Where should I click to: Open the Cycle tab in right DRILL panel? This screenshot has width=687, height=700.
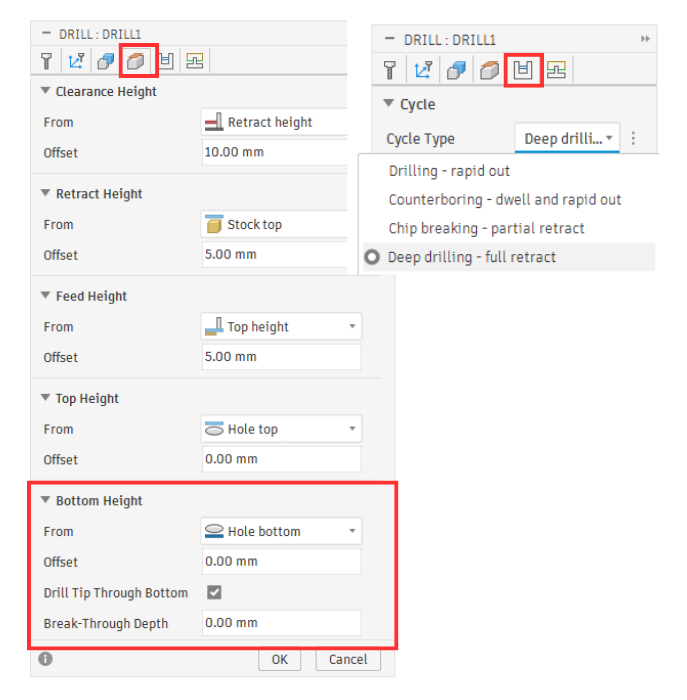(523, 70)
